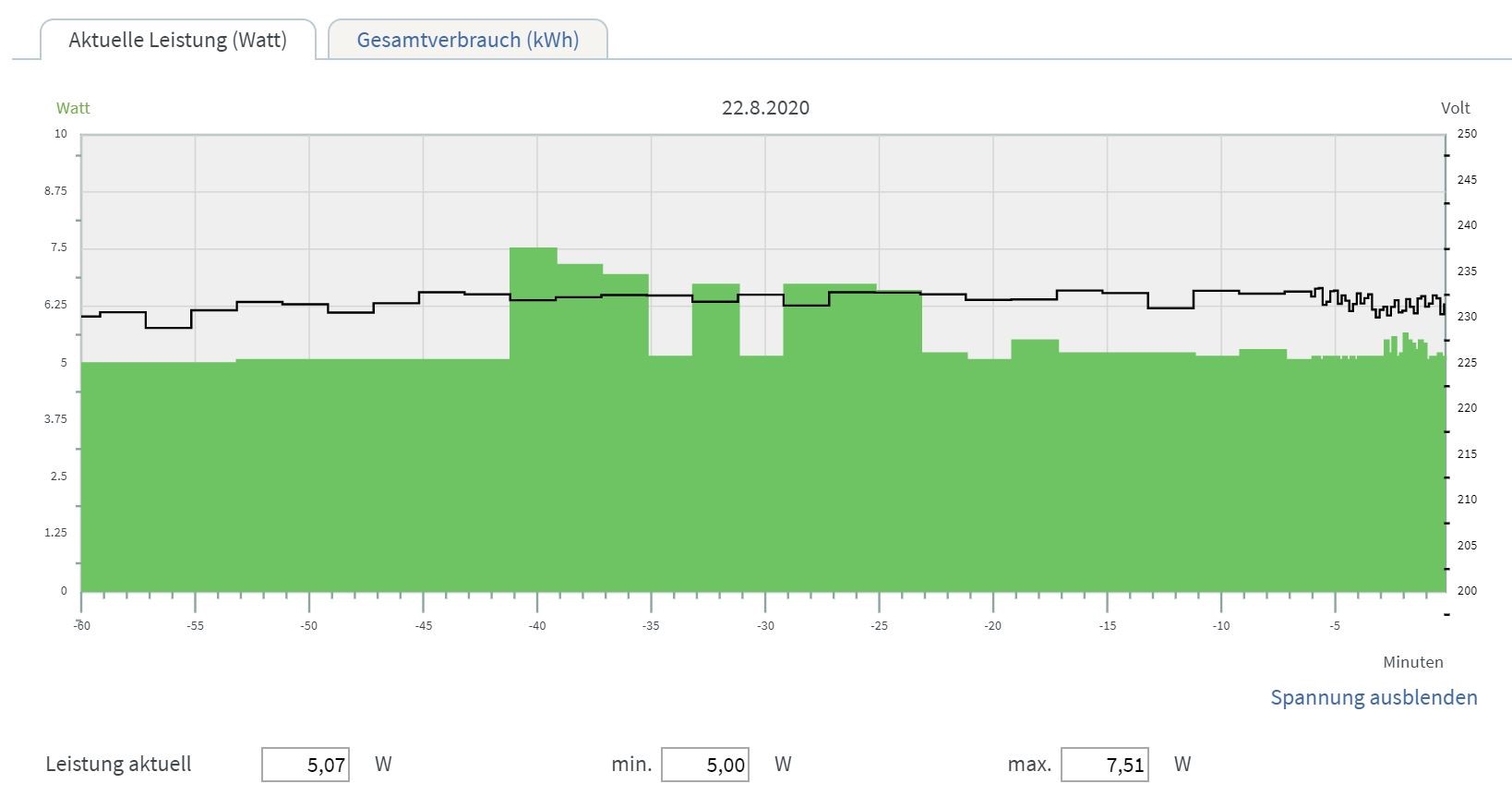Screen dimensions: 1512x796
Task: Click the Leistung aktuell label
Action: [119, 765]
